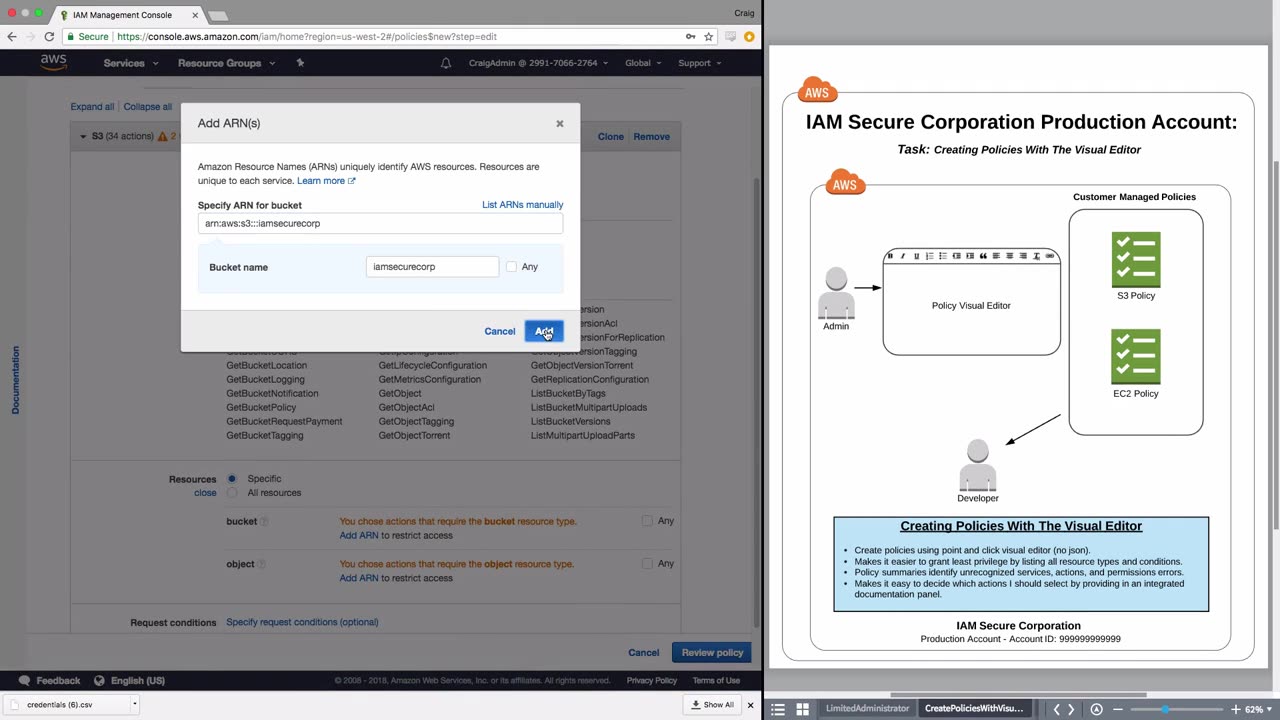Open the Services menu
Screen dimensions: 1280x720
[x=131, y=63]
